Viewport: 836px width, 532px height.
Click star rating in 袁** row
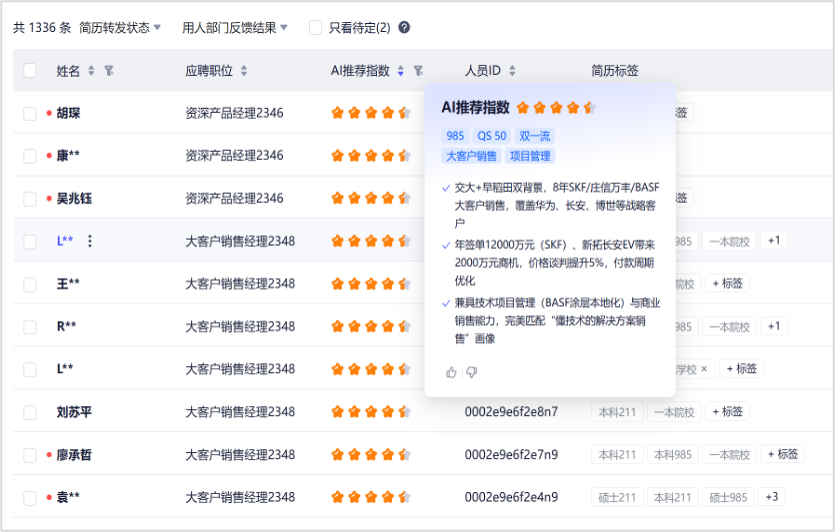(x=371, y=497)
